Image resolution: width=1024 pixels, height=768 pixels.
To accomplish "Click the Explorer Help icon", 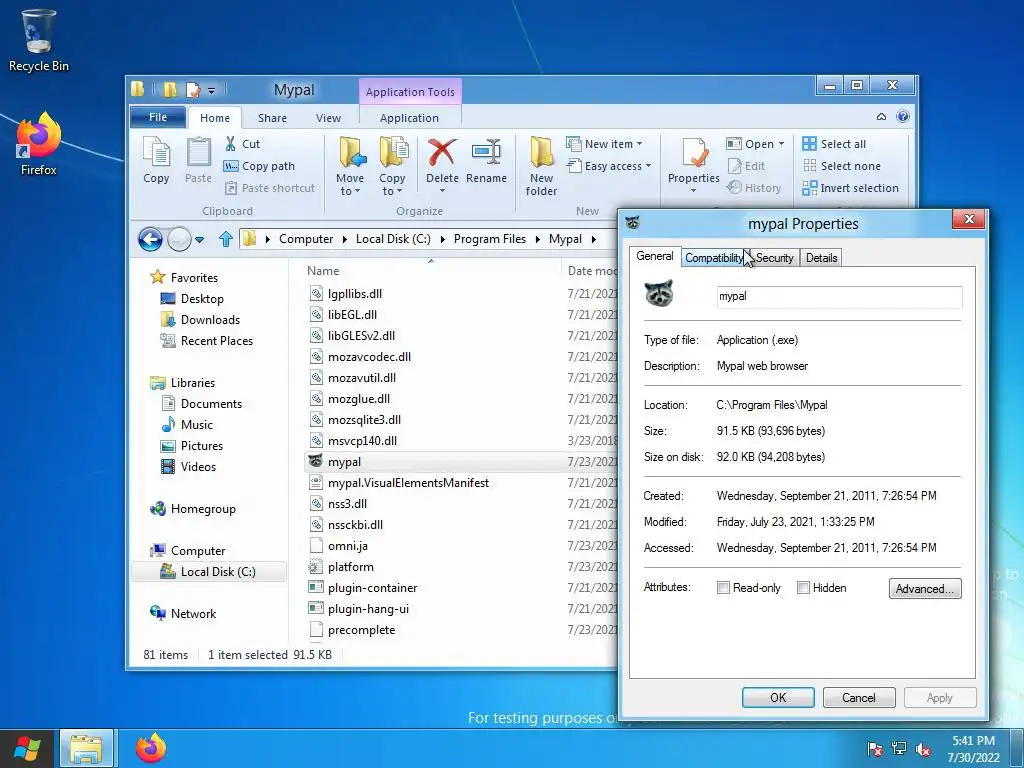I will (903, 116).
